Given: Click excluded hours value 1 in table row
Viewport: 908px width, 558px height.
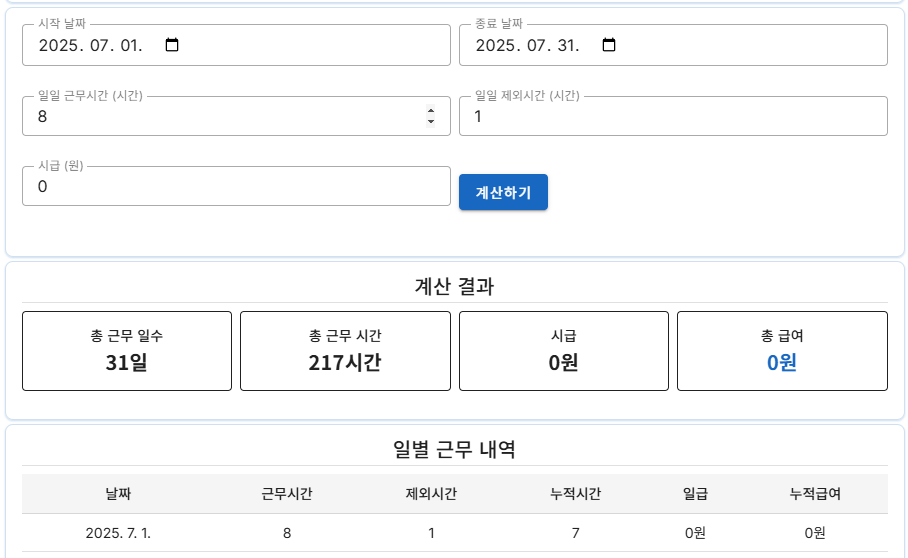Looking at the screenshot, I should pyautogui.click(x=431, y=533).
